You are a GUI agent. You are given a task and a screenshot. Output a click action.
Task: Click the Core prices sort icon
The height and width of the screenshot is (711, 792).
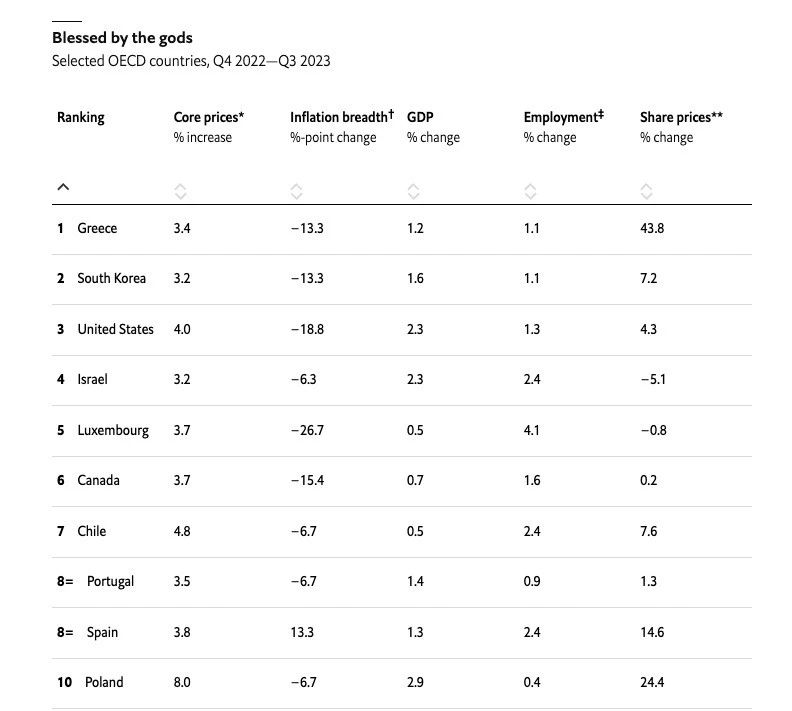click(180, 191)
